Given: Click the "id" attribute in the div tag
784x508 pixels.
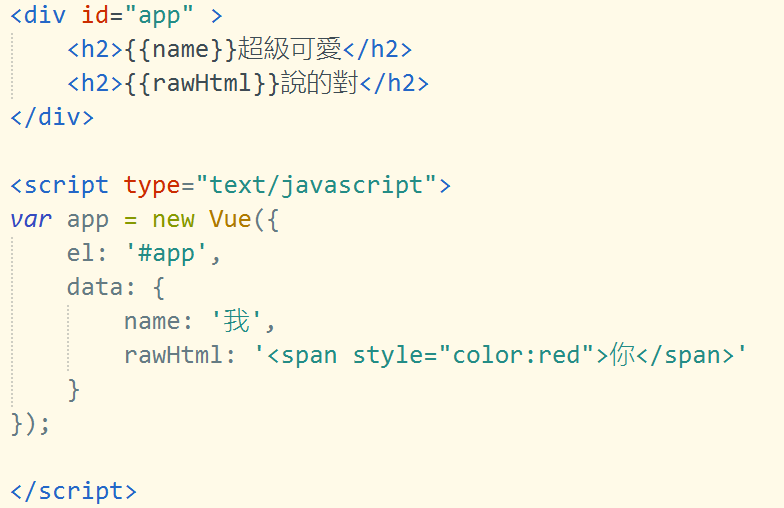Looking at the screenshot, I should 94,15.
